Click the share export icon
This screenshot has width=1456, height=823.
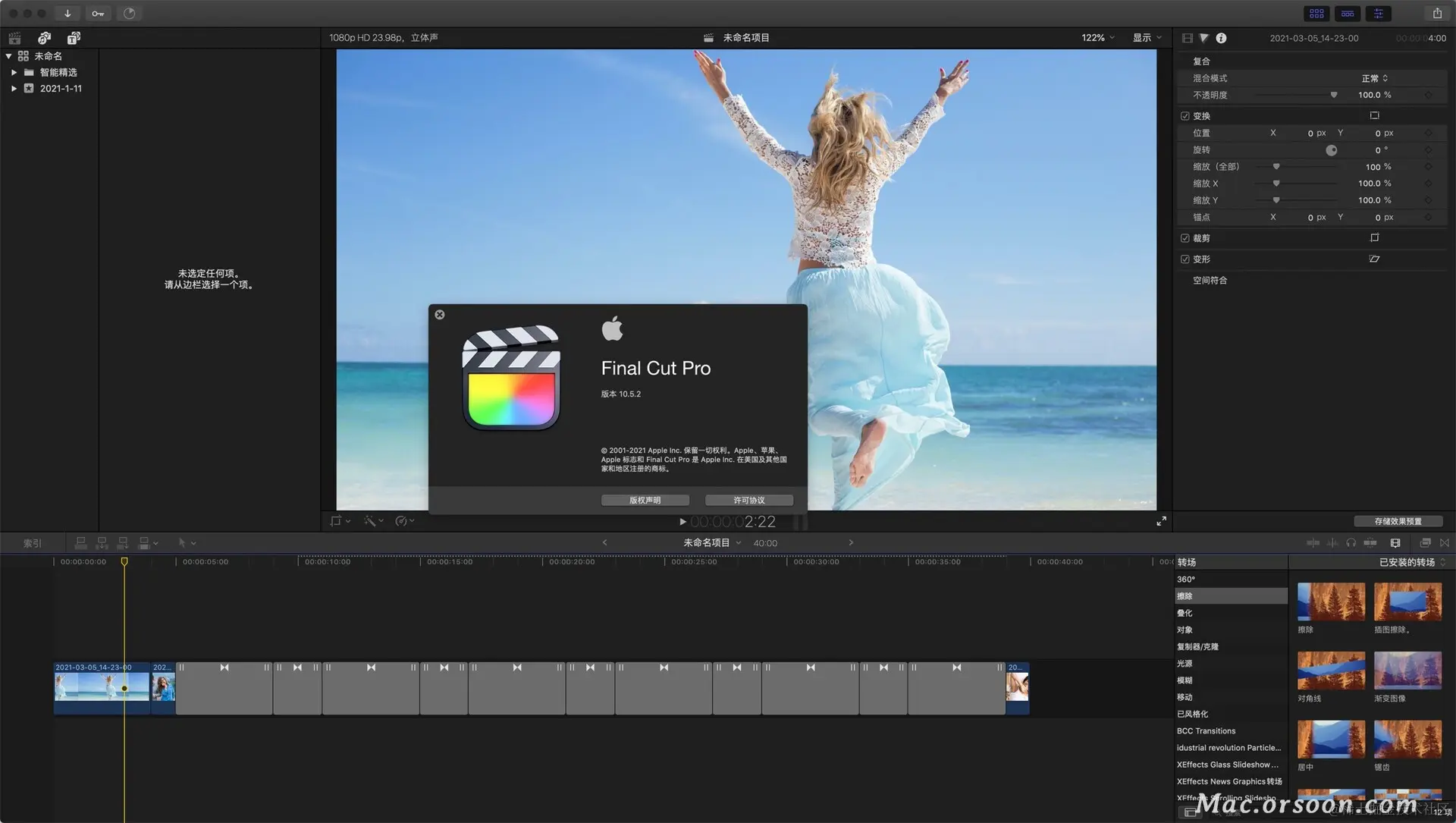pyautogui.click(x=1437, y=13)
